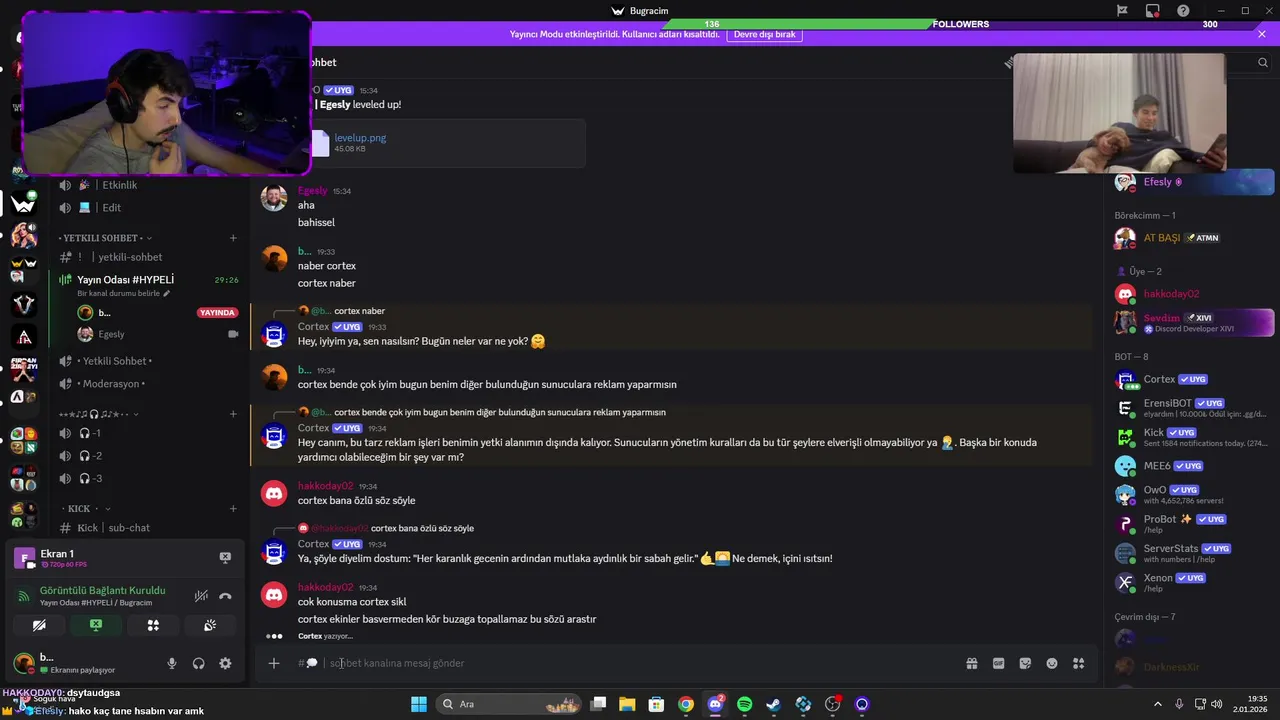The height and width of the screenshot is (720, 1280).
Task: Open Xenon bot in the member list
Action: pyautogui.click(x=1193, y=582)
